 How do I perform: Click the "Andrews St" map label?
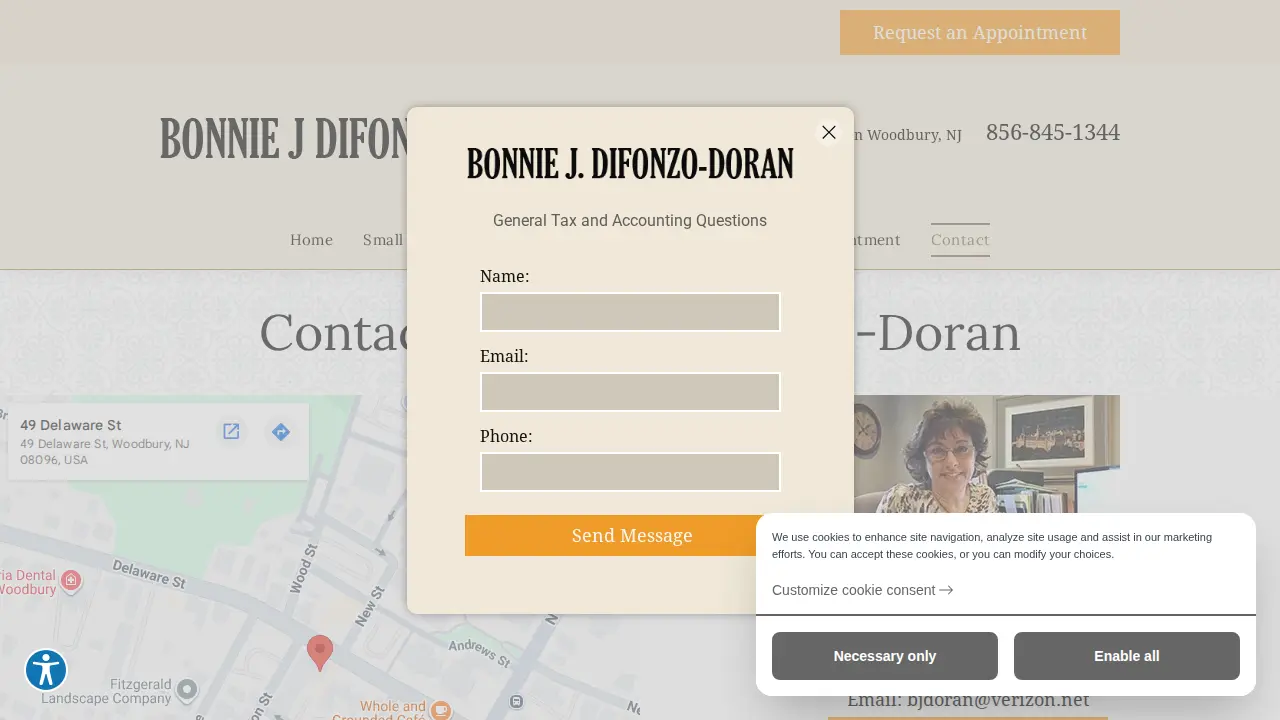479,653
